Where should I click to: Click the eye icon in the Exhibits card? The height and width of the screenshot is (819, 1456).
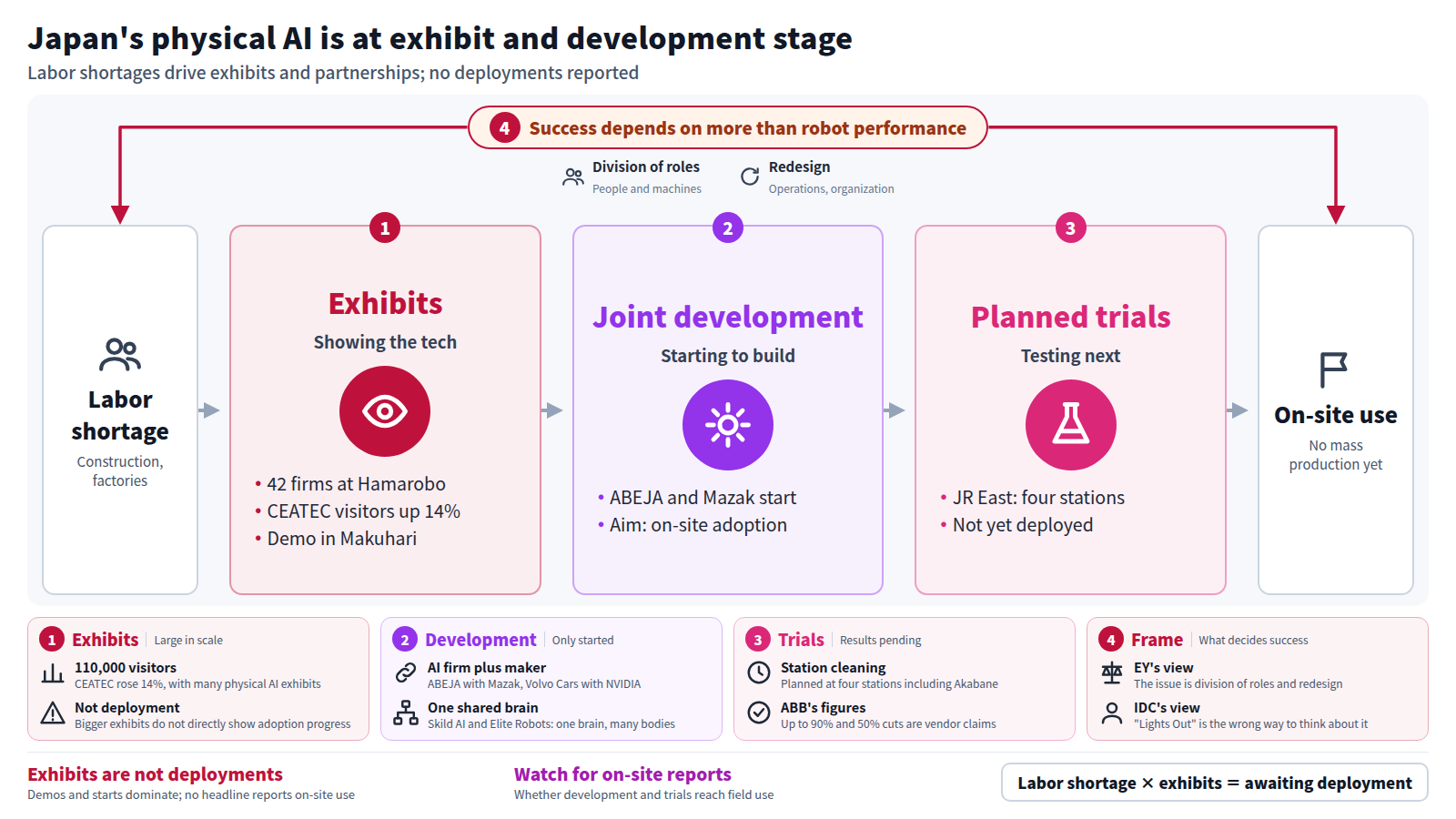pos(385,411)
